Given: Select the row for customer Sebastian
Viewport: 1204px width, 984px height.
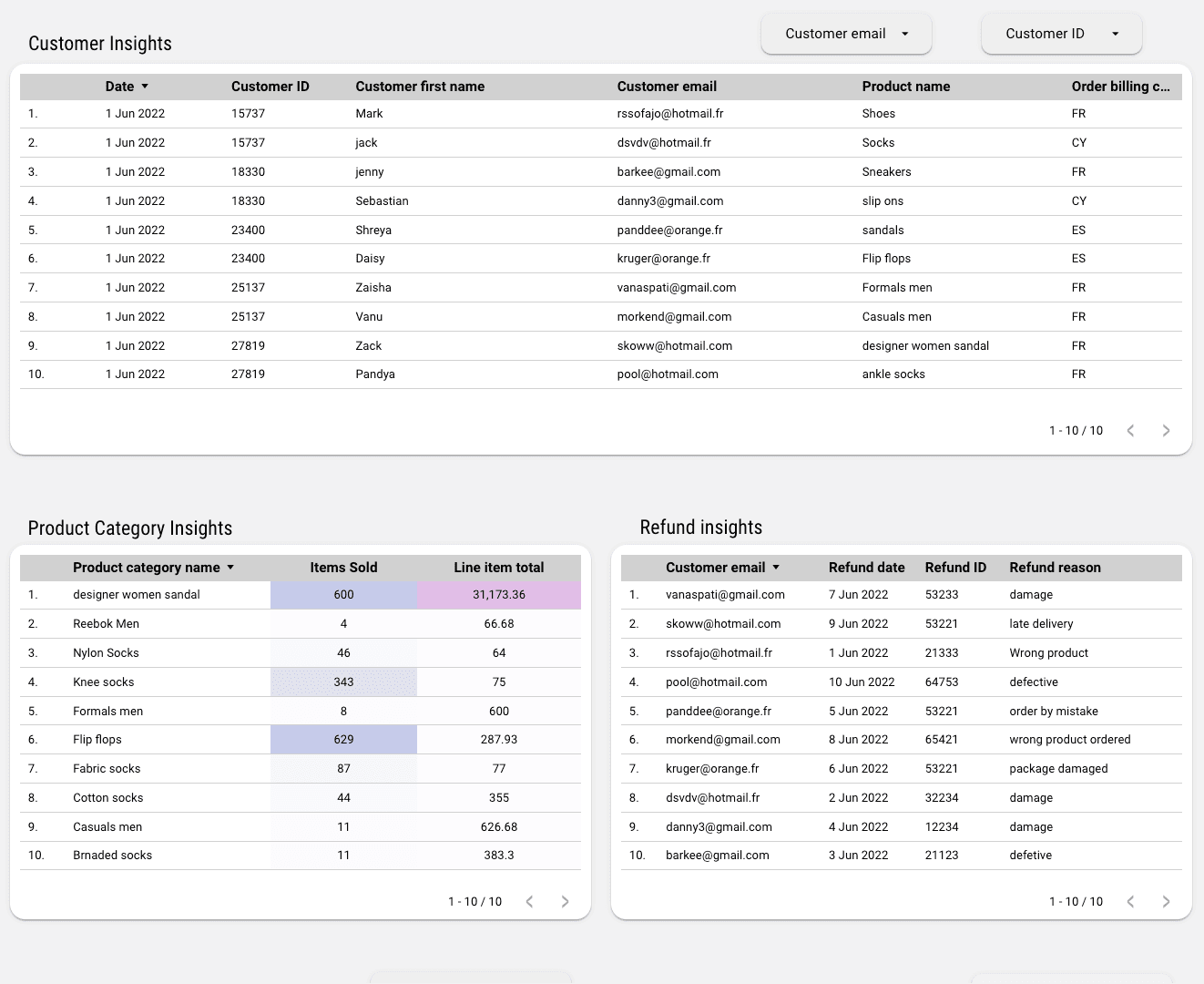Looking at the screenshot, I should (382, 200).
